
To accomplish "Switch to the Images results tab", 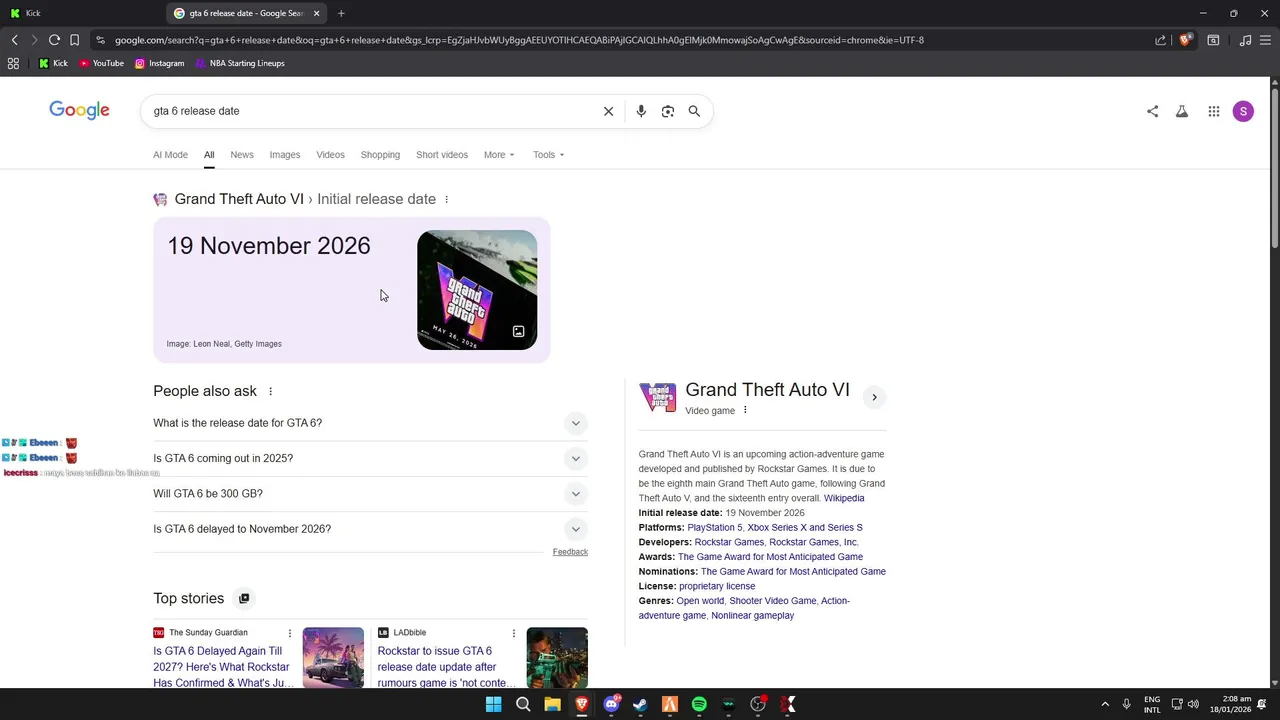I will point(285,155).
